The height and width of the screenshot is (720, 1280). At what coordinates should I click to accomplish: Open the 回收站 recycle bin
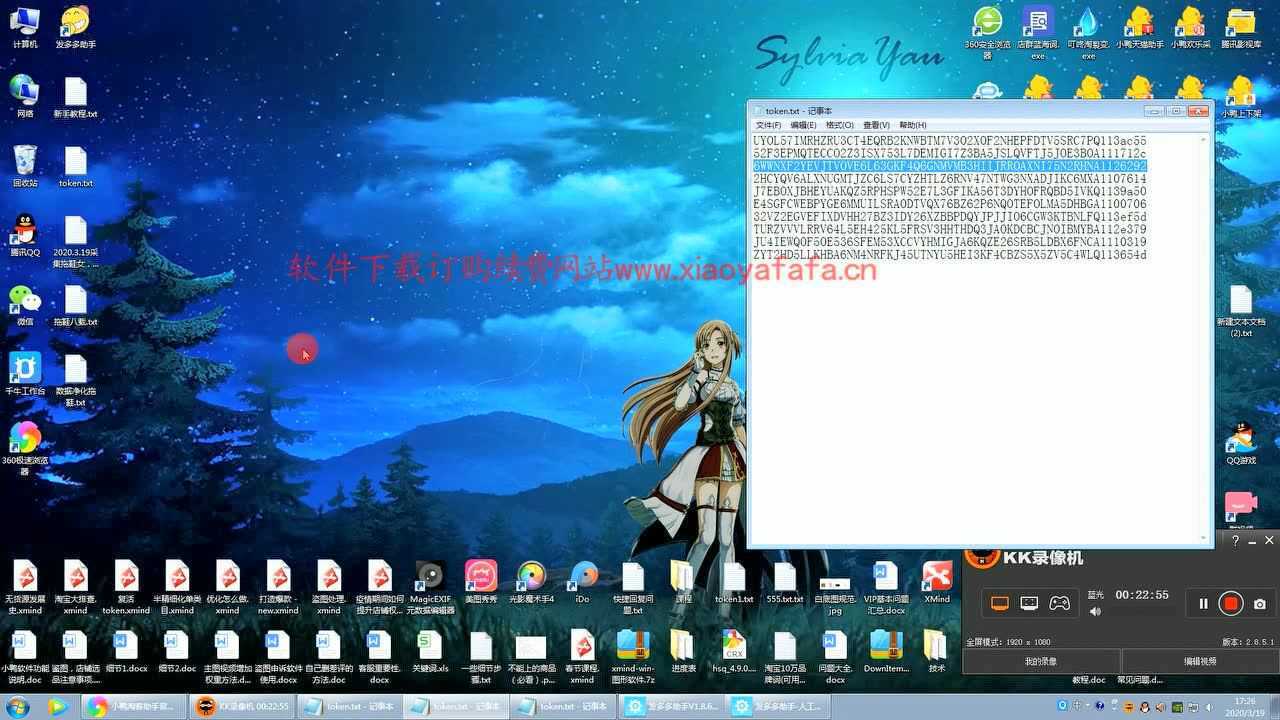coord(25,166)
